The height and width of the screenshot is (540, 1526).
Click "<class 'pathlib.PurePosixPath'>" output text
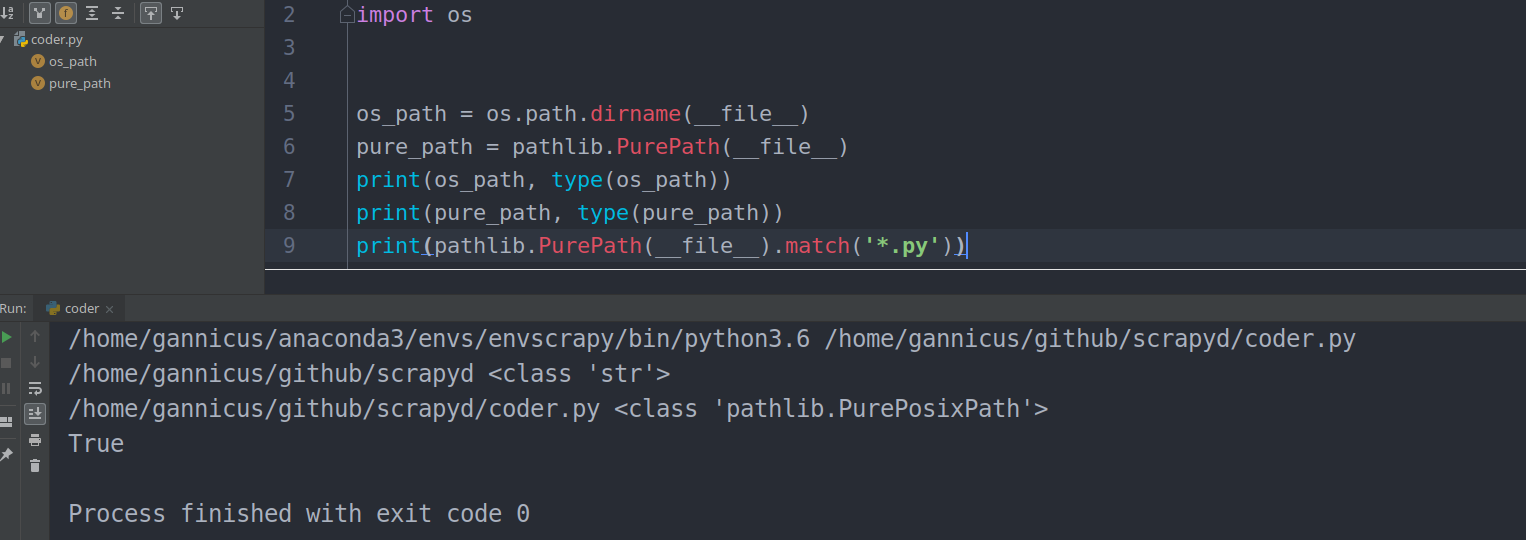831,409
